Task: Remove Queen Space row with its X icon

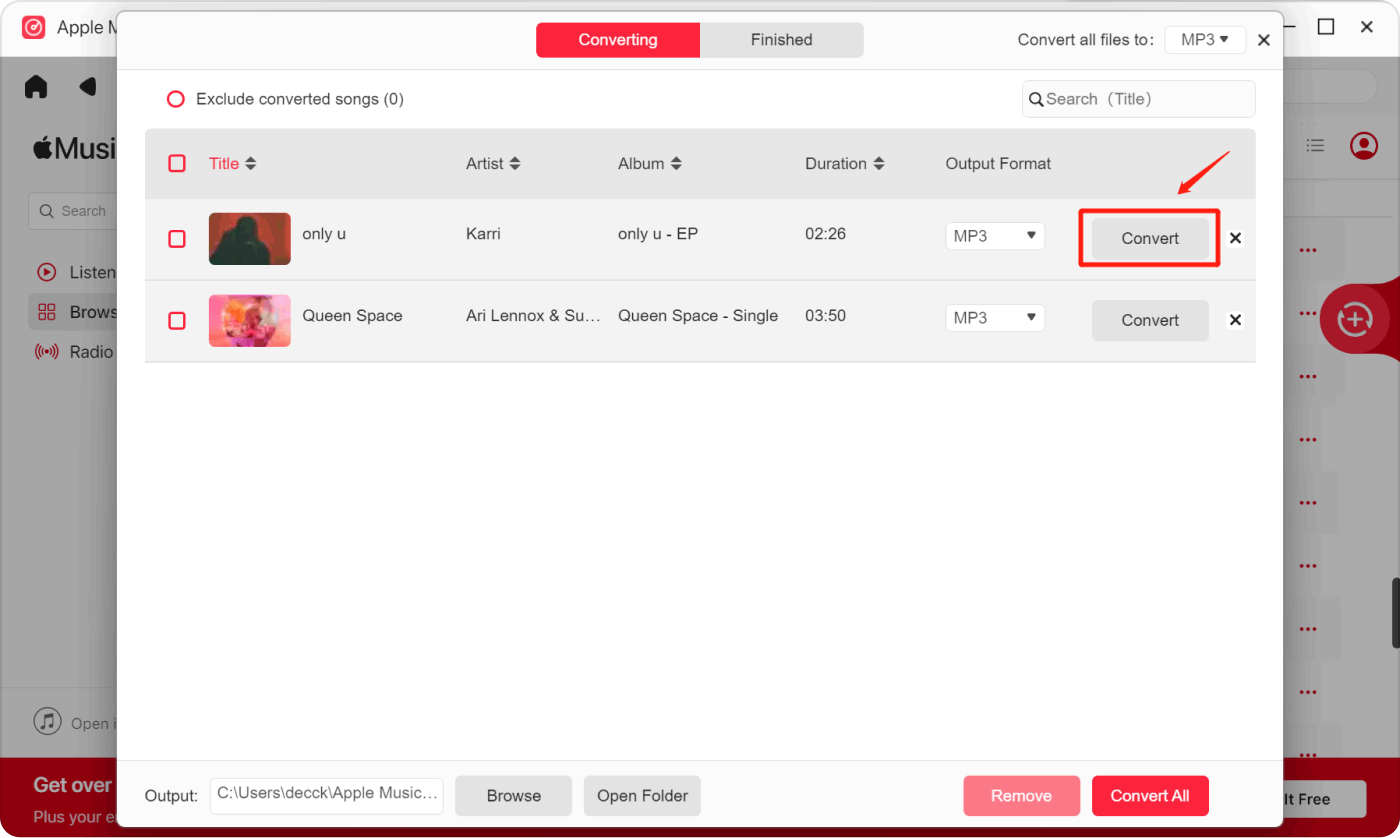Action: pos(1236,320)
